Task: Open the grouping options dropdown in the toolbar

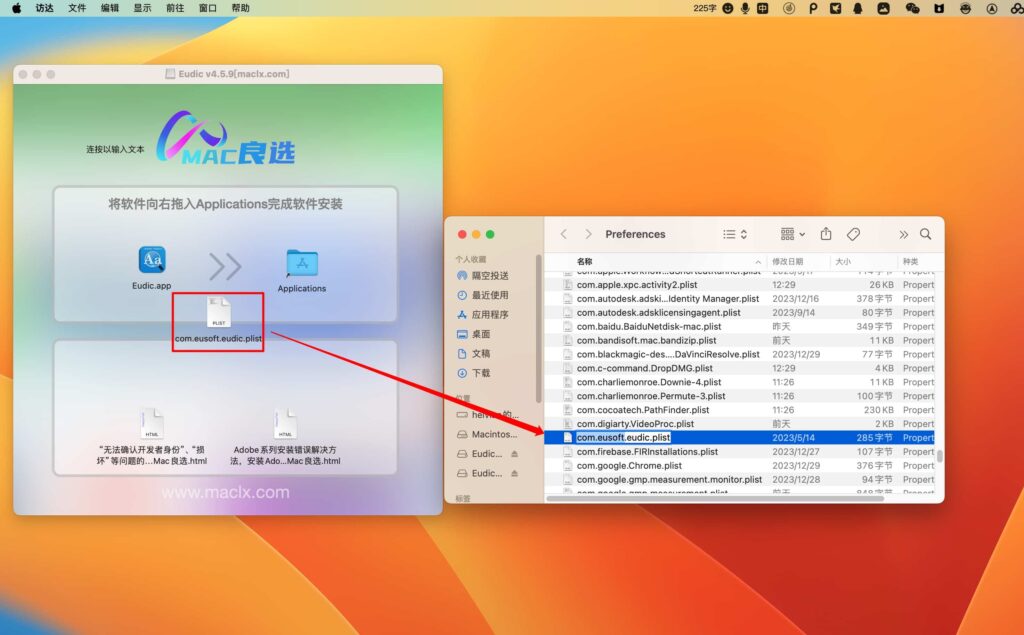Action: click(788, 233)
